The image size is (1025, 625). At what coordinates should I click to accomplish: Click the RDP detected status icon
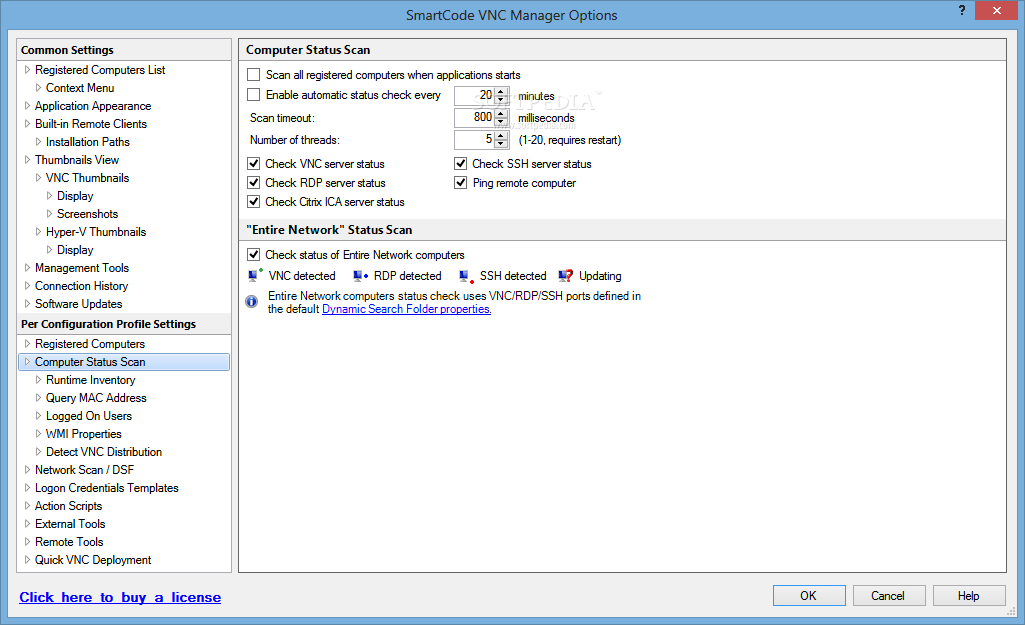click(x=360, y=276)
